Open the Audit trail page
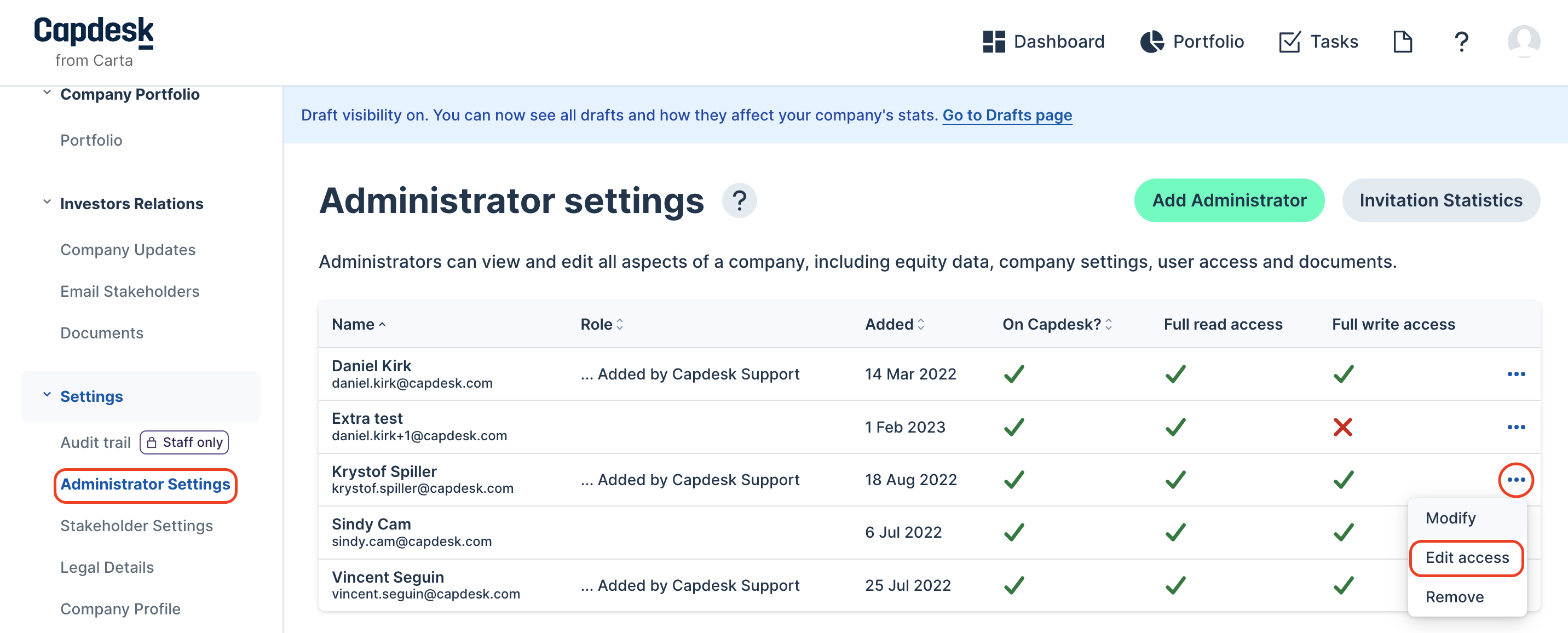This screenshot has width=1568, height=633. [96, 442]
